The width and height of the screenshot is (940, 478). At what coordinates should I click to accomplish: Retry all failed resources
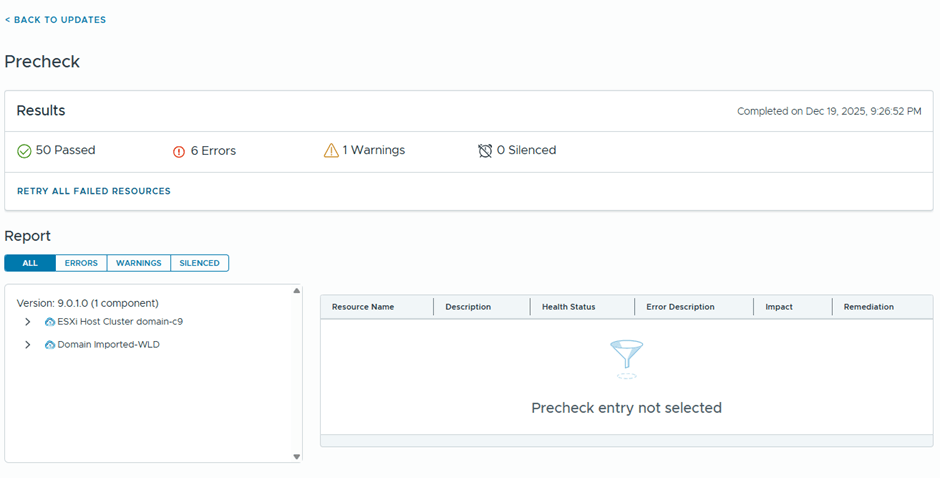(93, 191)
